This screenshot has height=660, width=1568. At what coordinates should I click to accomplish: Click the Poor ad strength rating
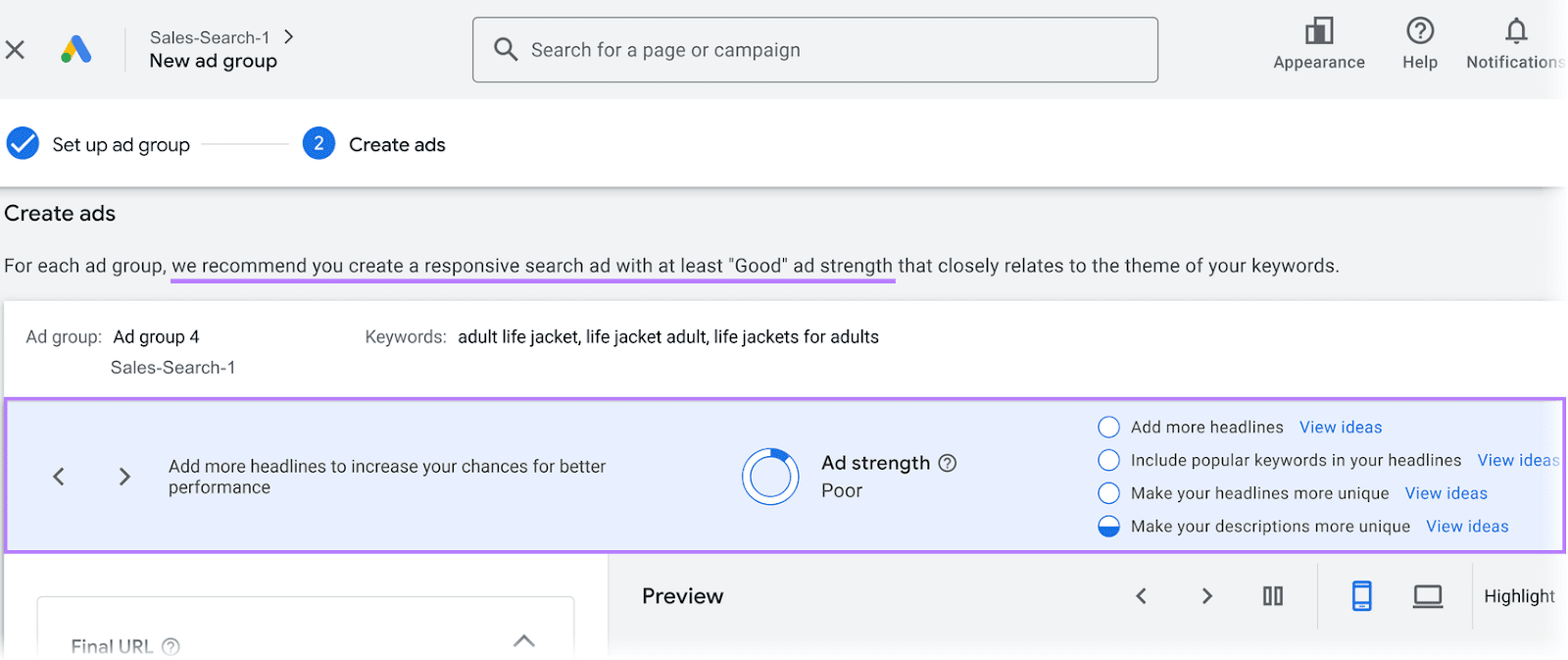pos(842,490)
